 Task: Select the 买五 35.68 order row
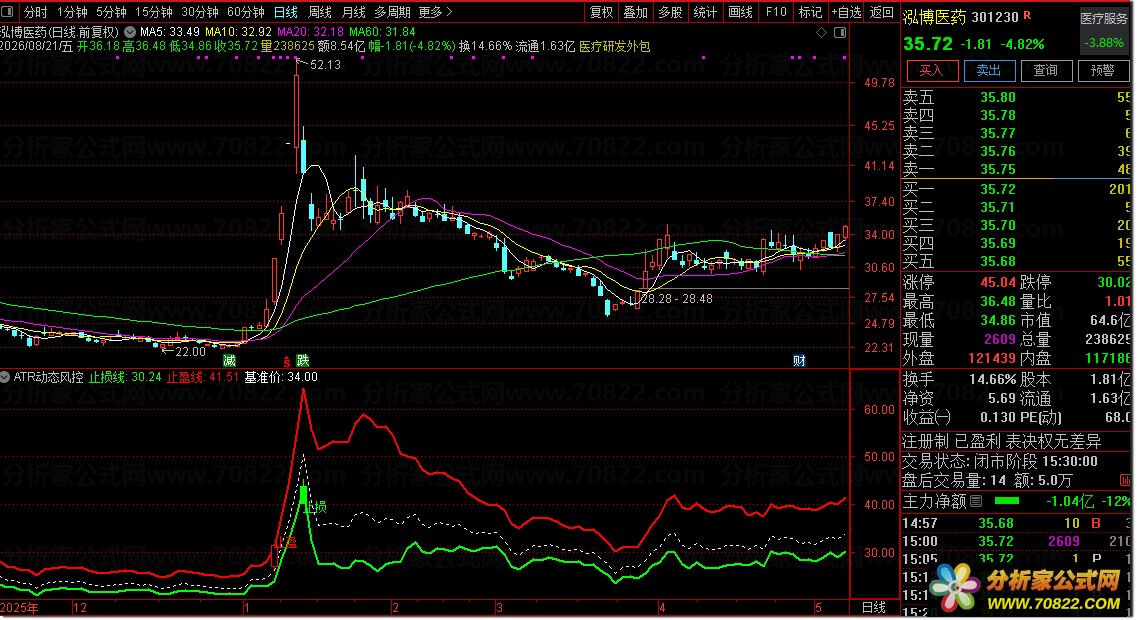coord(1016,261)
